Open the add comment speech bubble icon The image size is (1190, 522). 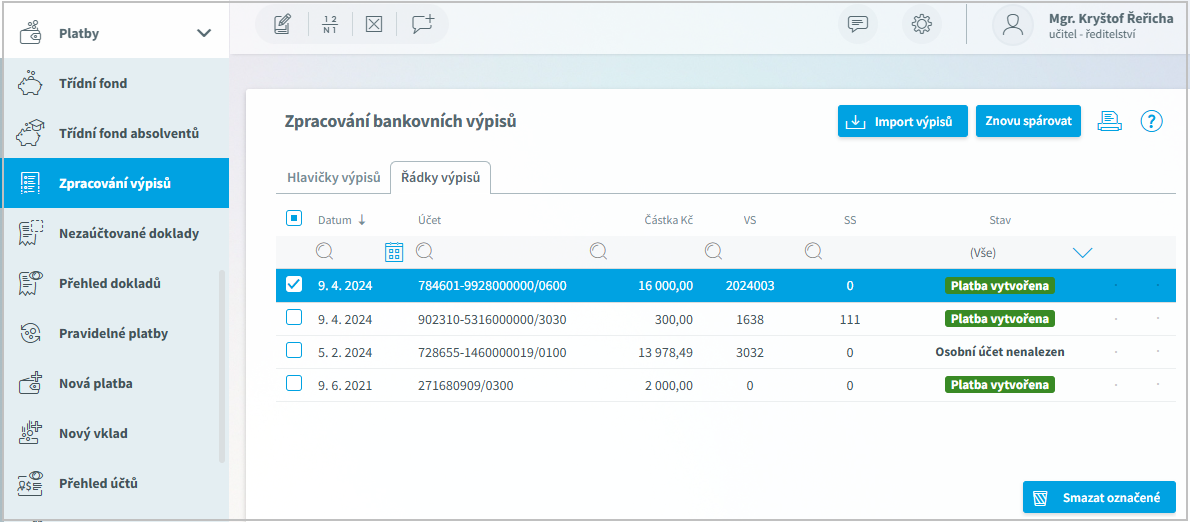click(423, 25)
